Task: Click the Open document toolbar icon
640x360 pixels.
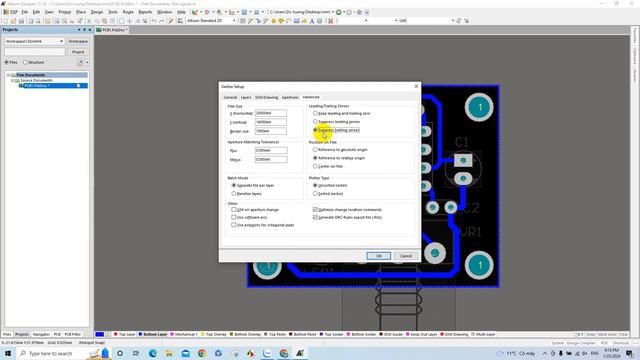Action: [13, 21]
